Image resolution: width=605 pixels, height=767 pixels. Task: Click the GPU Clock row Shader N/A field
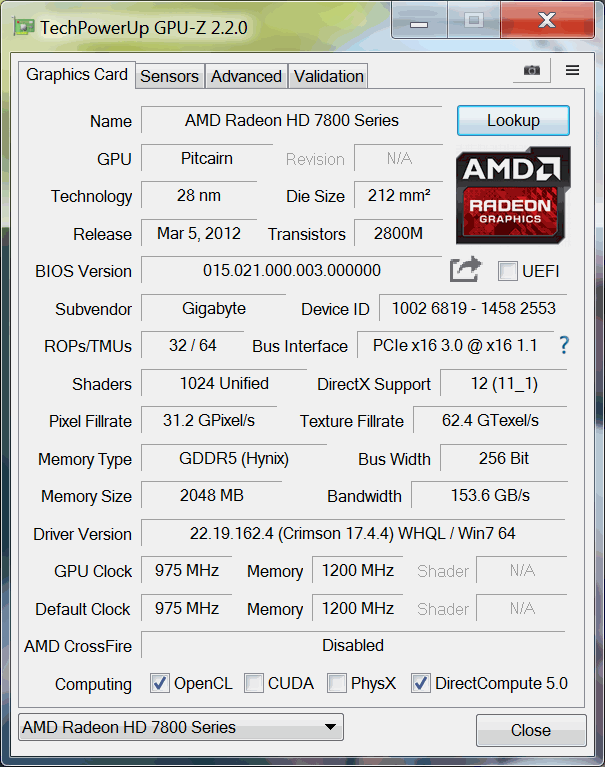tap(522, 570)
